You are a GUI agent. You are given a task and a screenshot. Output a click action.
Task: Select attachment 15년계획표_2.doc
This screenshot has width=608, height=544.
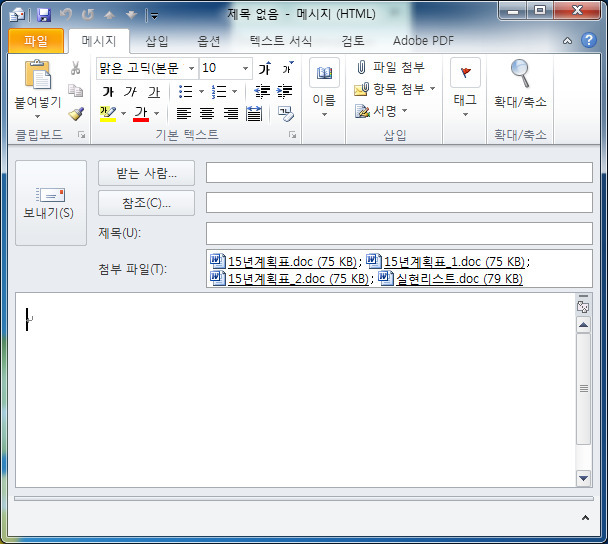pyautogui.click(x=290, y=278)
